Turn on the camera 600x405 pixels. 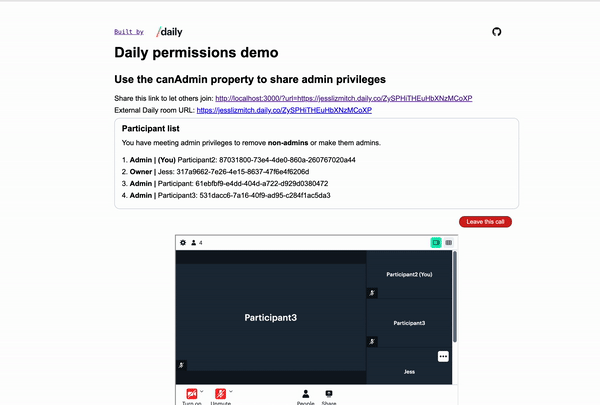[192, 397]
